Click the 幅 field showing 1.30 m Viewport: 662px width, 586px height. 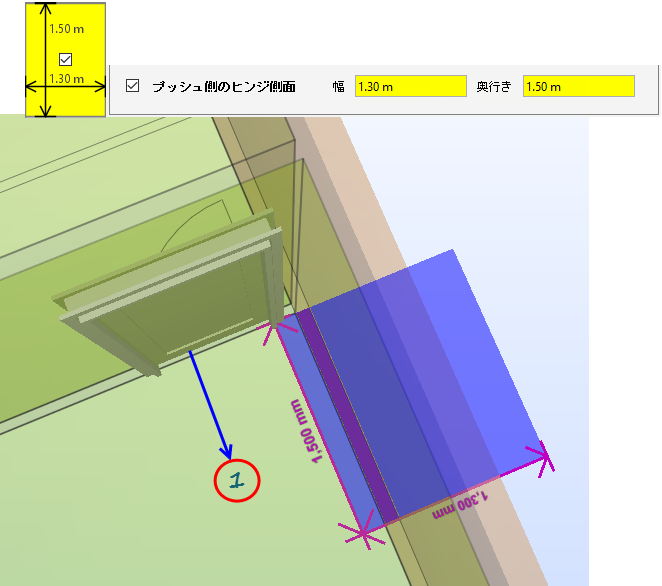click(410, 86)
